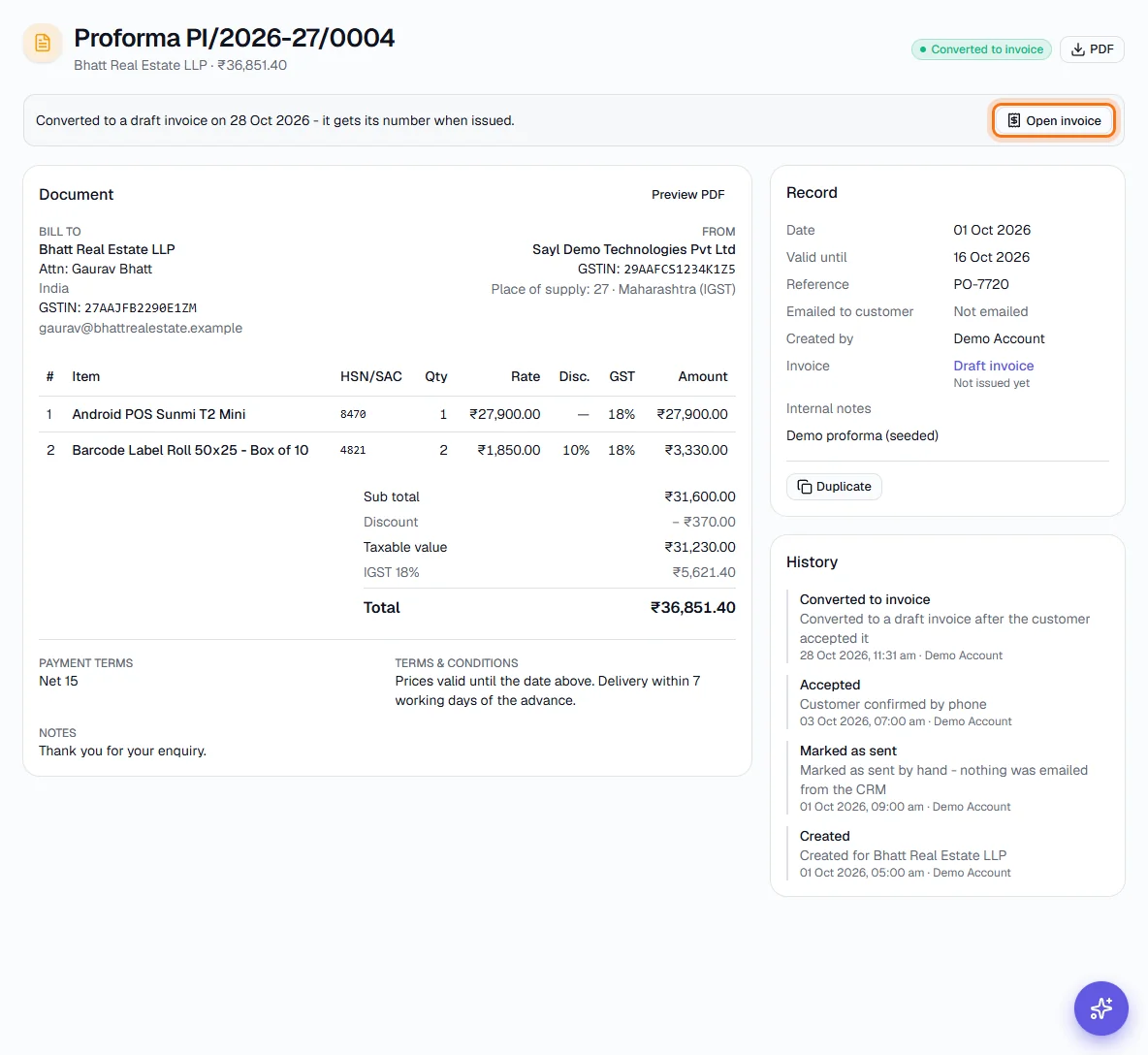The image size is (1148, 1055).
Task: Click the HSN/SAC column header
Action: pyautogui.click(x=371, y=376)
